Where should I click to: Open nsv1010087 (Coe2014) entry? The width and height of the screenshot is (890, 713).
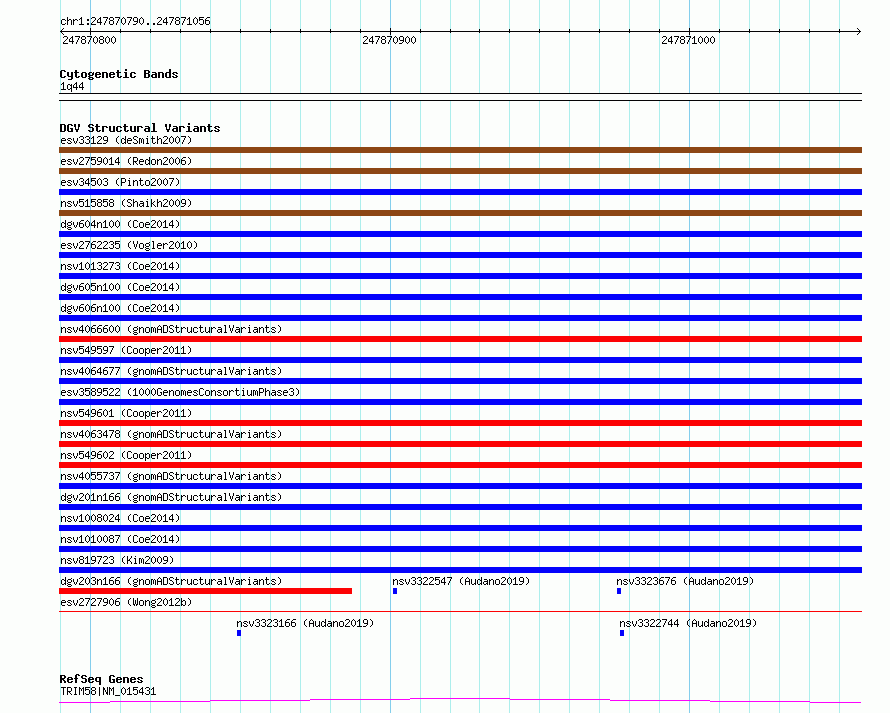tap(120, 539)
